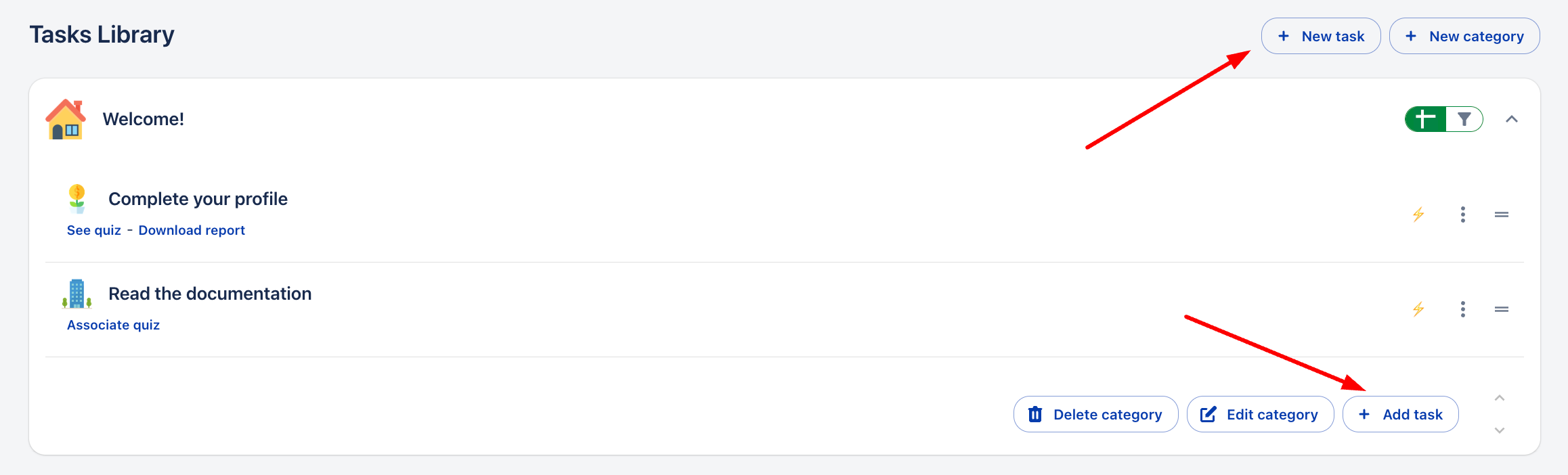Collapse the Welcome! category
The height and width of the screenshot is (475, 1568).
(x=1512, y=119)
